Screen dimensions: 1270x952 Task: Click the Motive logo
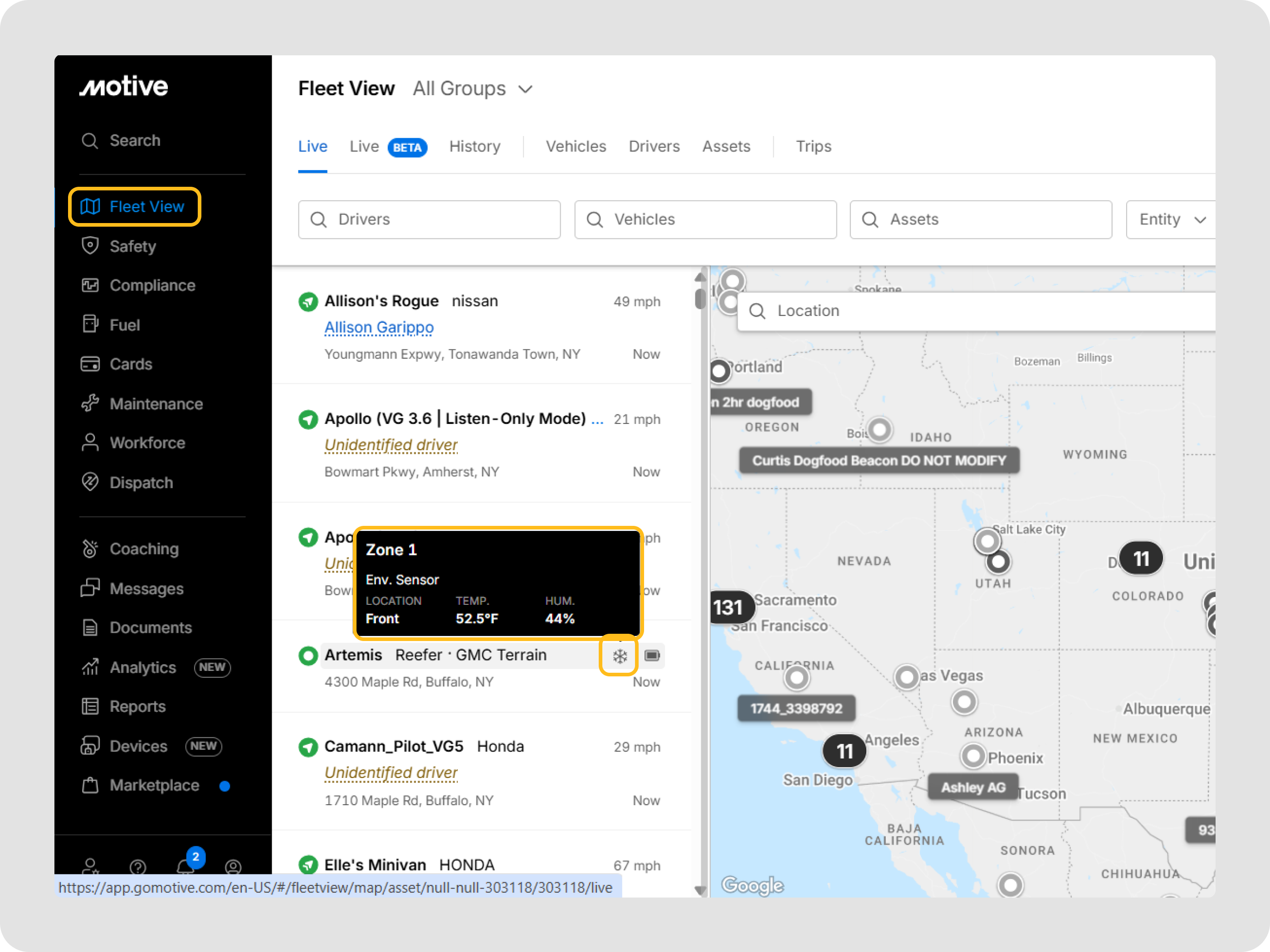tap(123, 87)
